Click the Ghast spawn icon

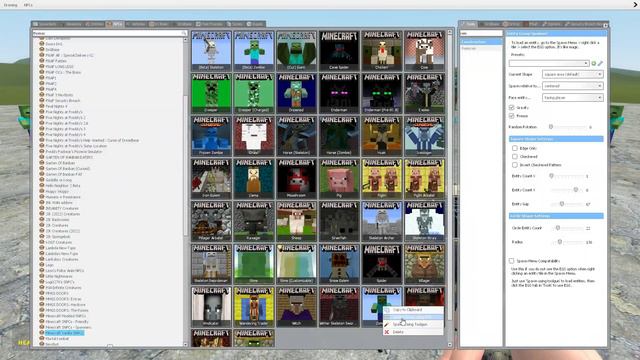tap(254, 136)
